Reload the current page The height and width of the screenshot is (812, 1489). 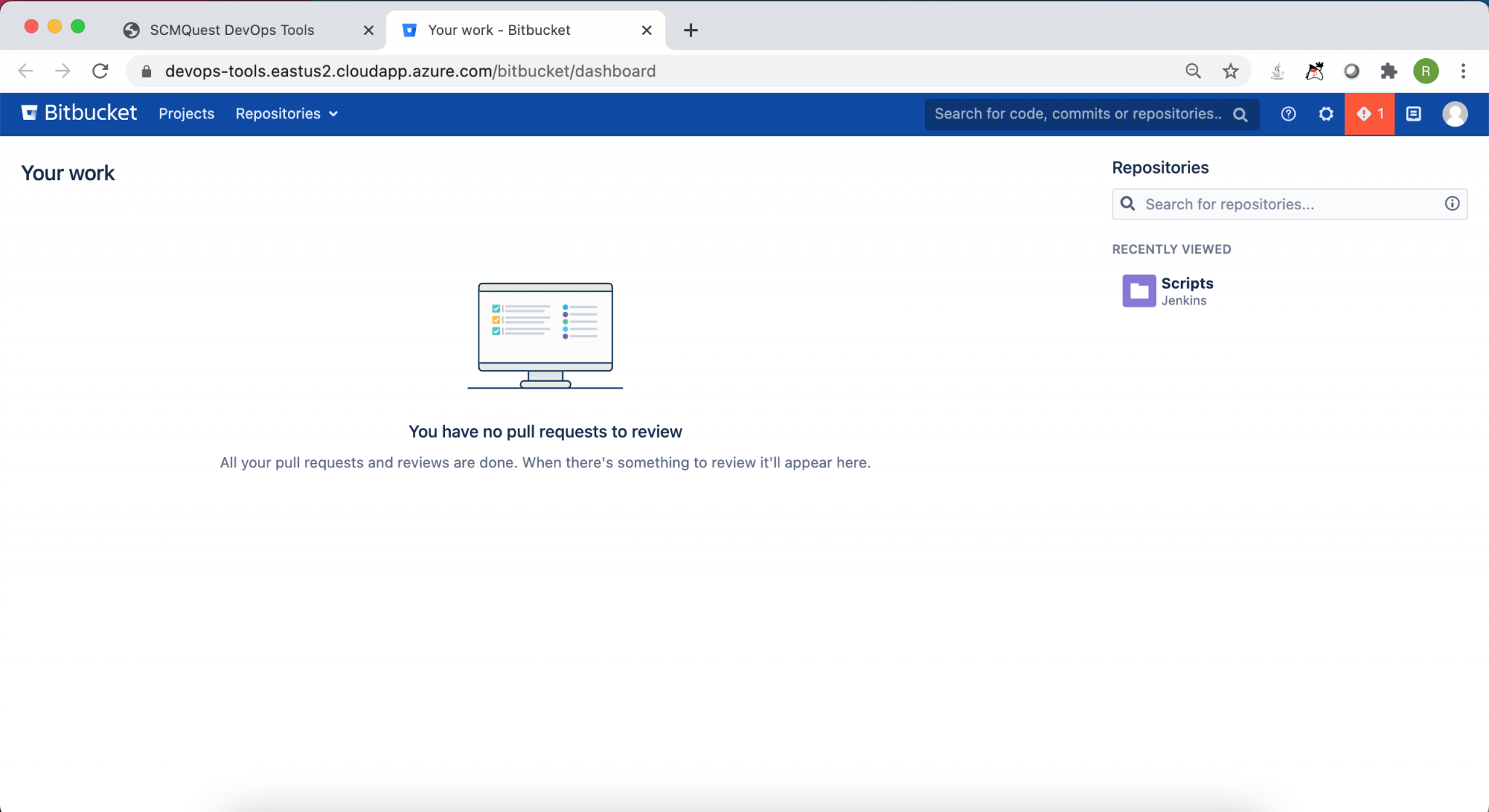click(x=101, y=71)
